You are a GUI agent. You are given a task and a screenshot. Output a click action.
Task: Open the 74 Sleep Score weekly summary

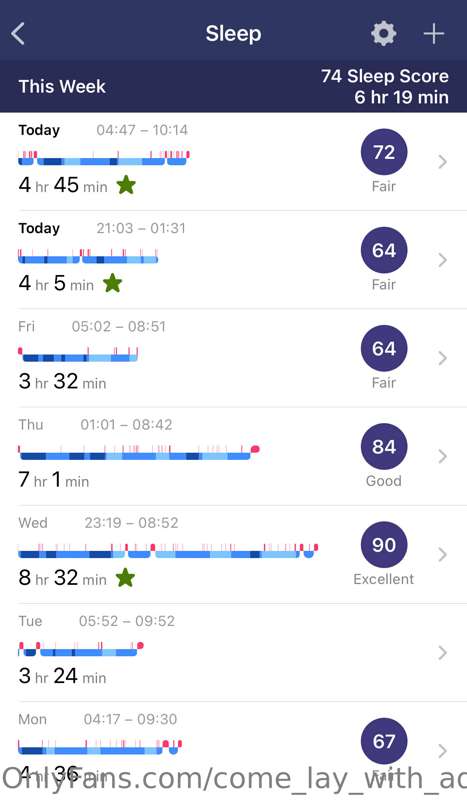click(x=385, y=86)
